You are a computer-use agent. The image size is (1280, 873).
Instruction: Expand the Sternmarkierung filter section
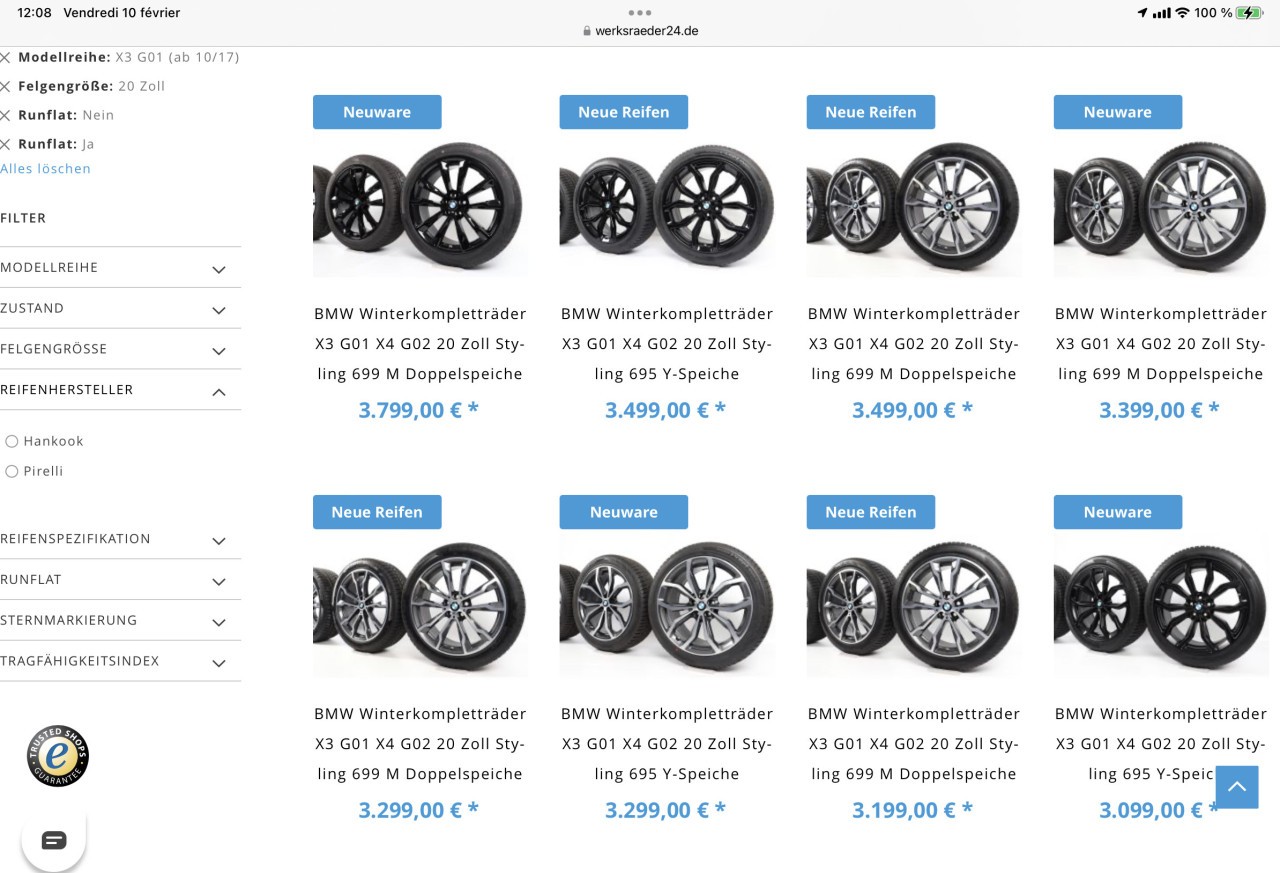(120, 620)
